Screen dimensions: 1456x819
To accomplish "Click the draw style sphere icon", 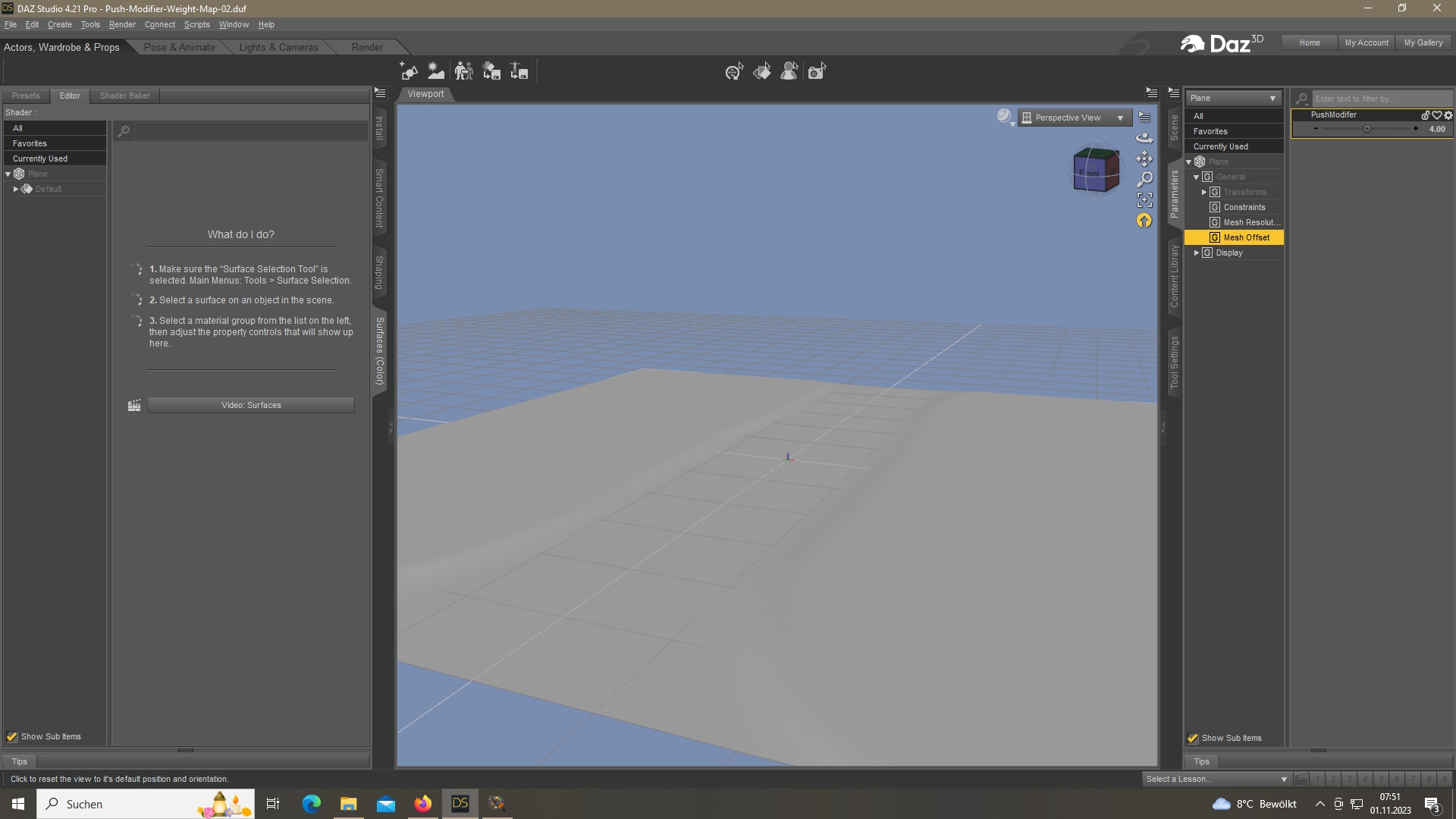I will pos(1004,116).
